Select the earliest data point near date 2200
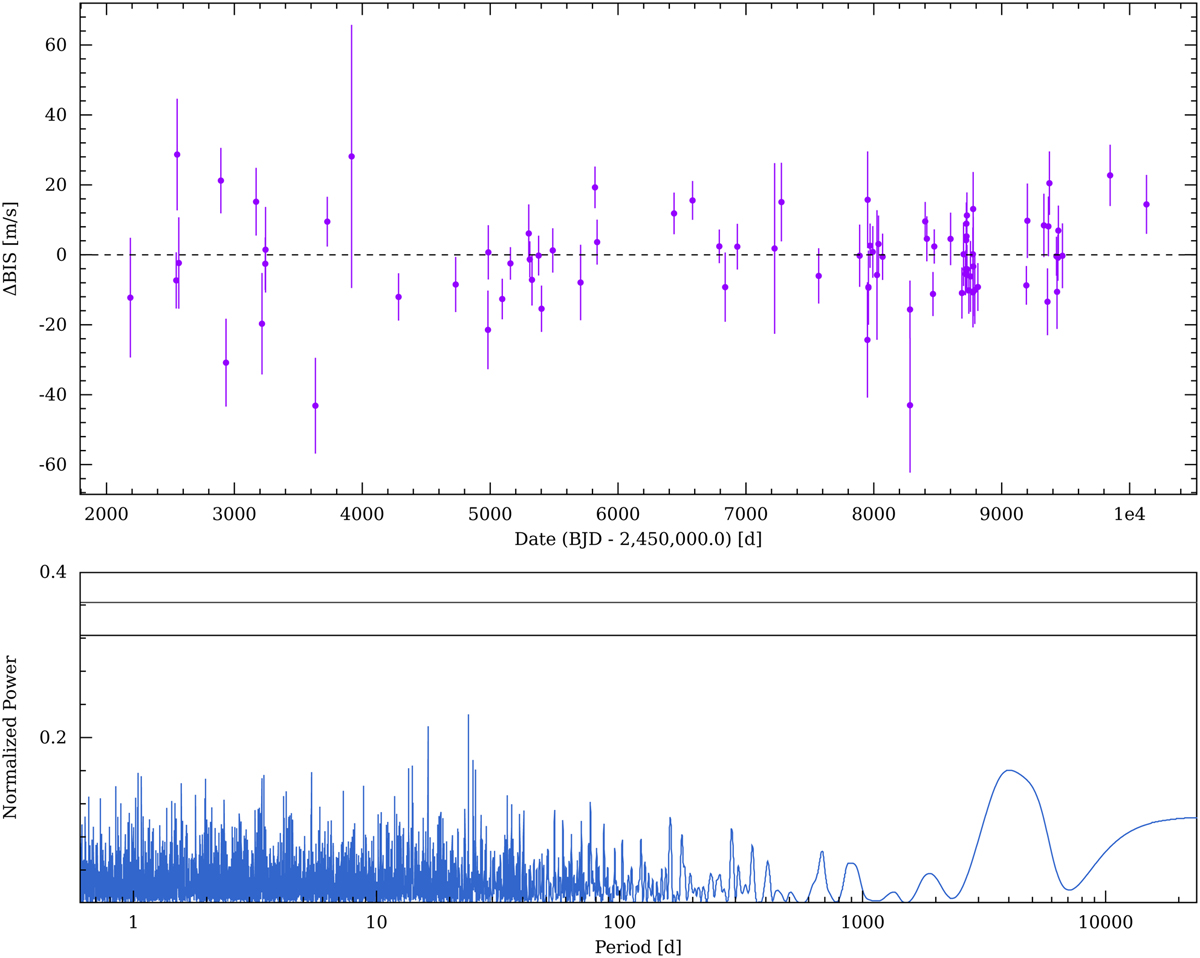1200x958 pixels. [130, 298]
